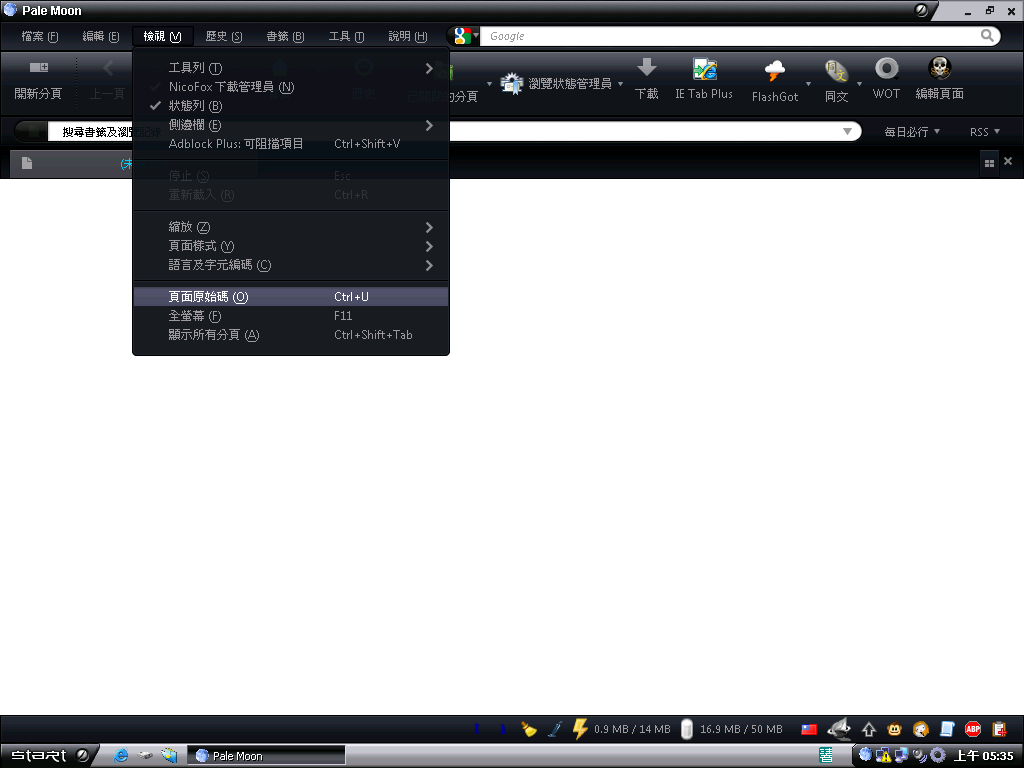Open the 檔案 (F) menu
The image size is (1024, 768).
click(40, 37)
